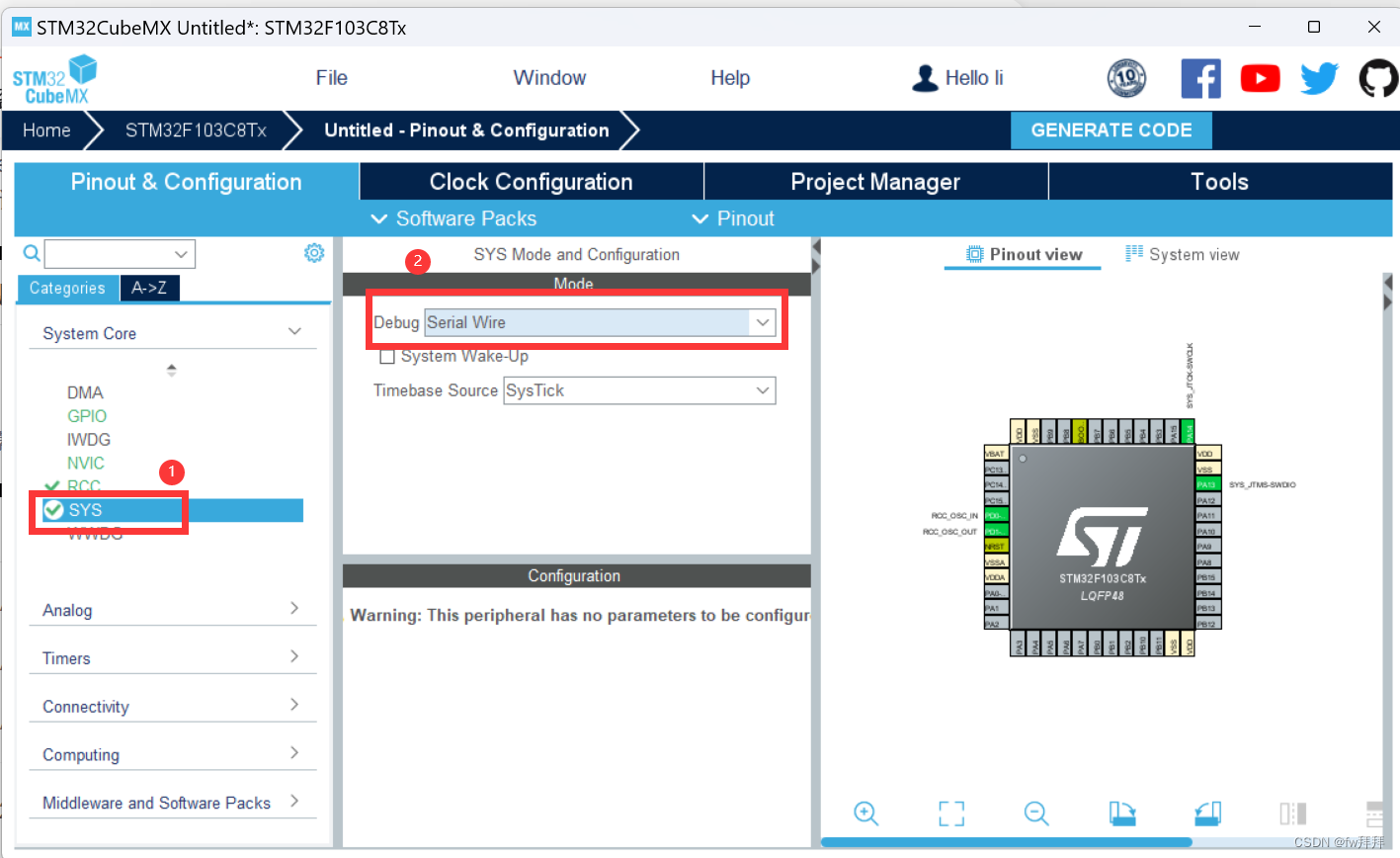
Task: Select SYS in System Core list
Action: (x=172, y=510)
